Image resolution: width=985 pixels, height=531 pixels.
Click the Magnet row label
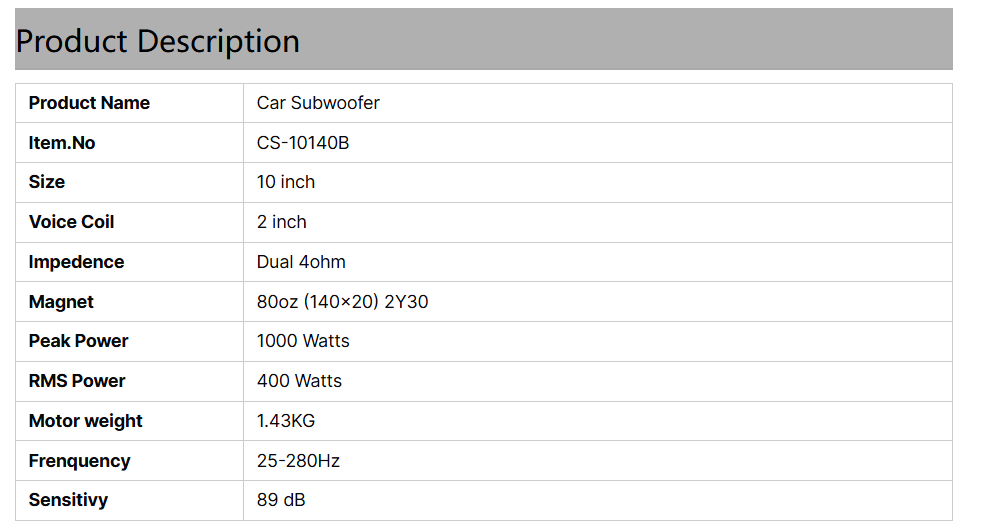61,302
